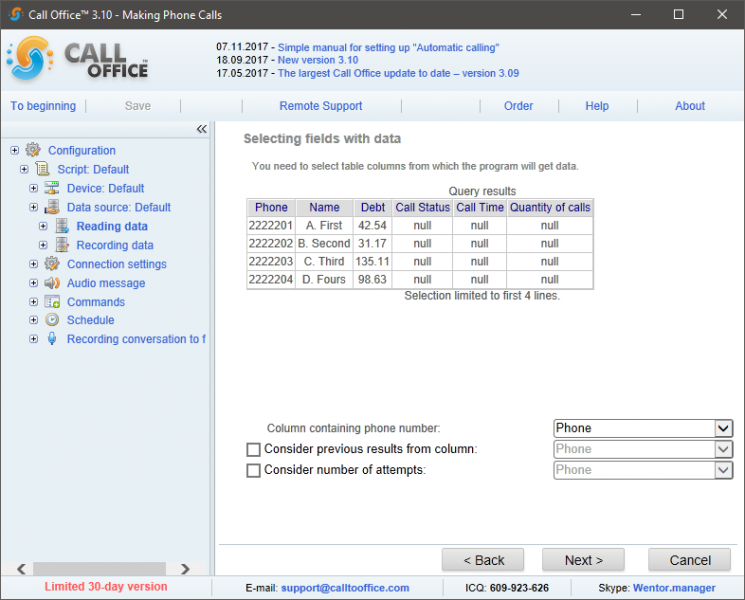Image resolution: width=745 pixels, height=600 pixels.
Task: Click cell 2222203 in results table
Action: pyautogui.click(x=271, y=262)
